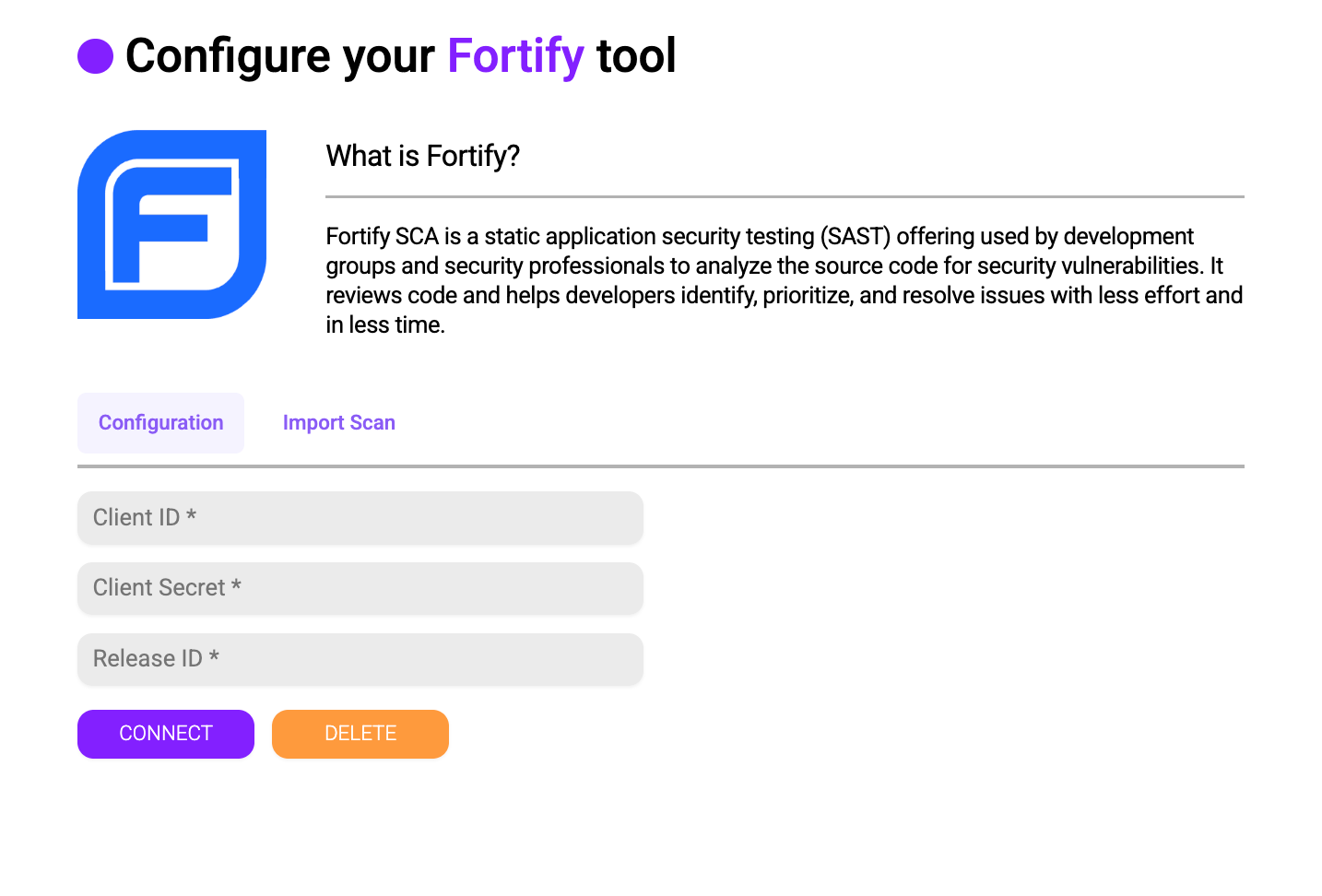Click the Release ID text box
This screenshot has height=896, width=1322.
point(360,658)
